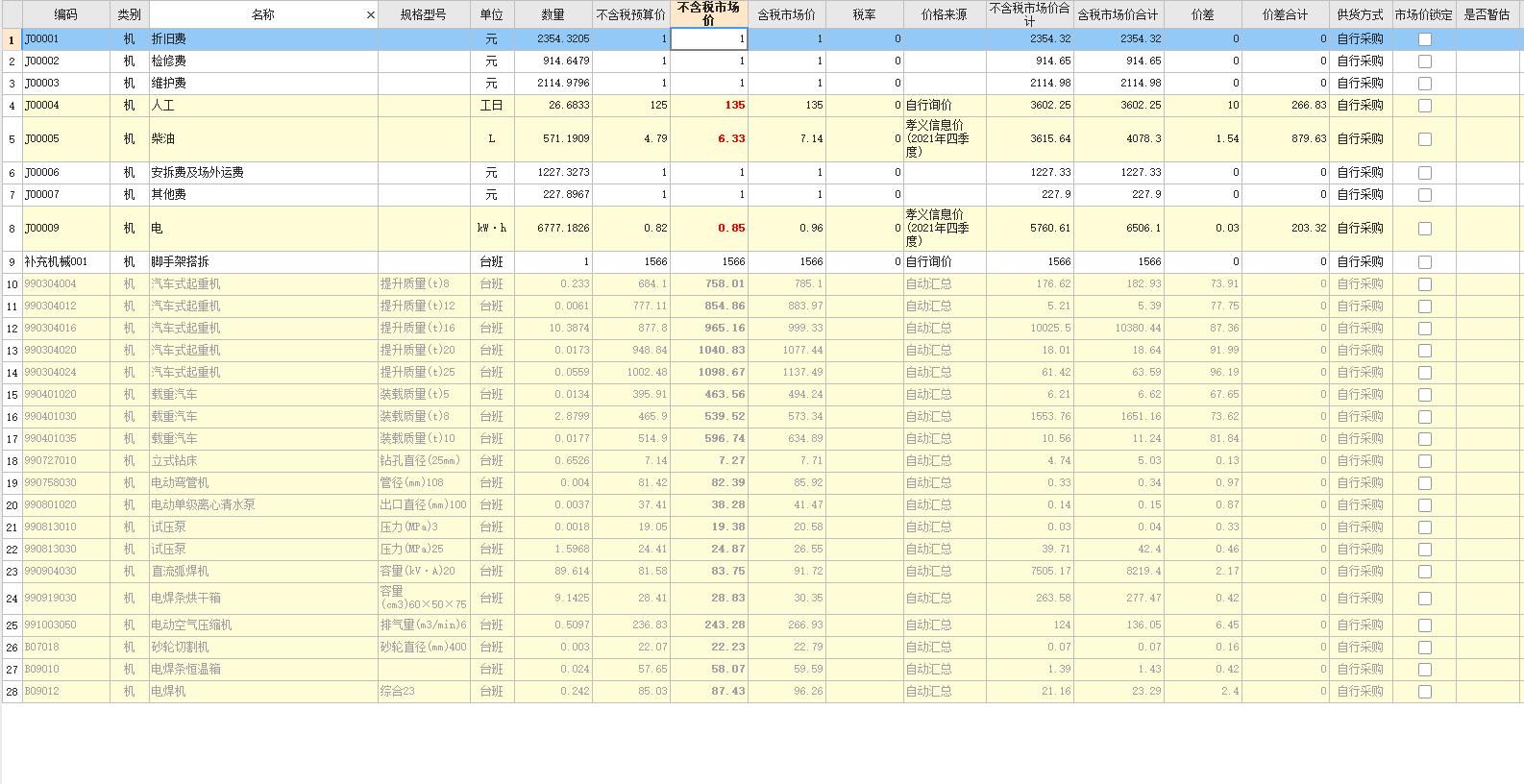Image resolution: width=1524 pixels, height=784 pixels.
Task: Click the 市场价锁定 column header
Action: (x=1424, y=14)
